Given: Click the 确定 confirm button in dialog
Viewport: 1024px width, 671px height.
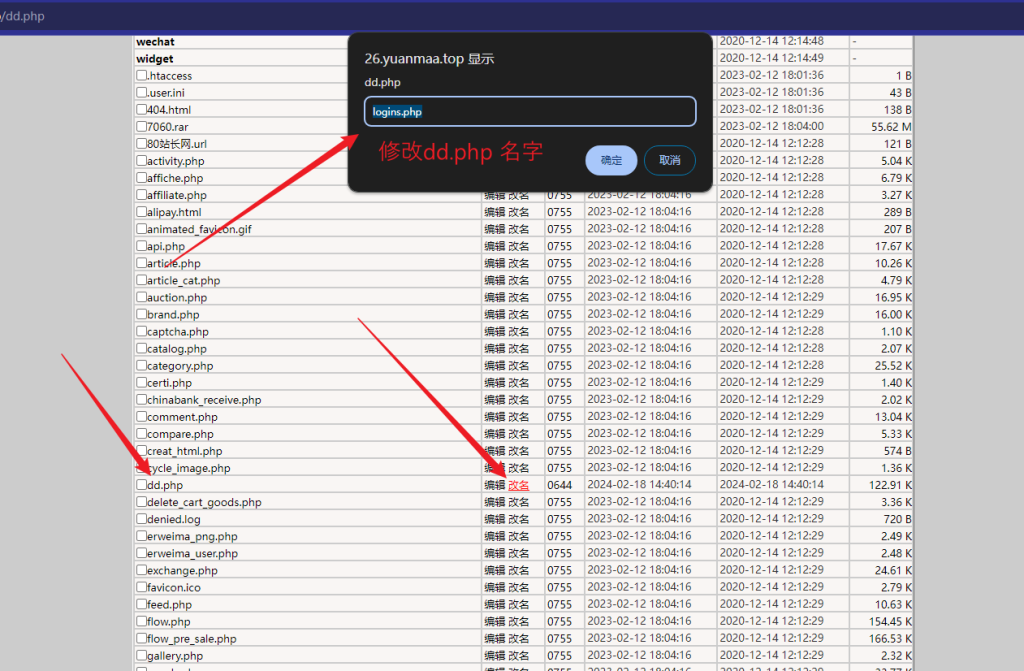Looking at the screenshot, I should [611, 160].
